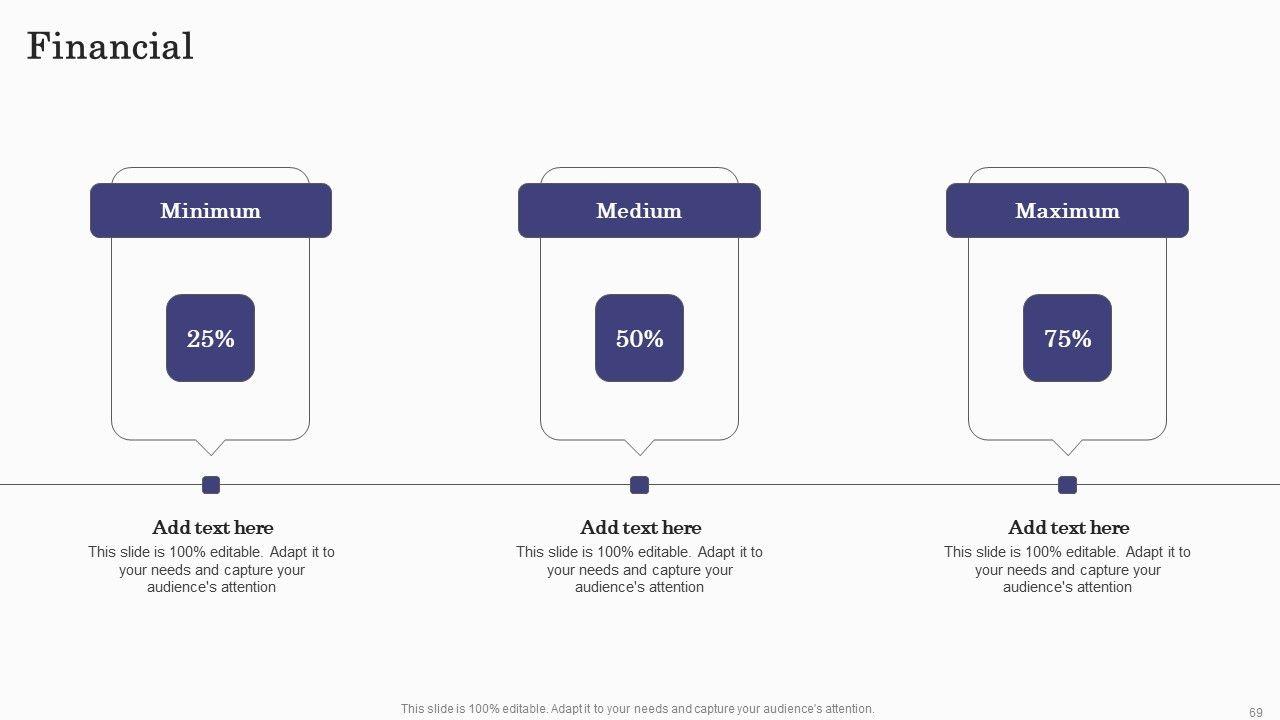Click the footer text at the slide bottom

(637, 709)
